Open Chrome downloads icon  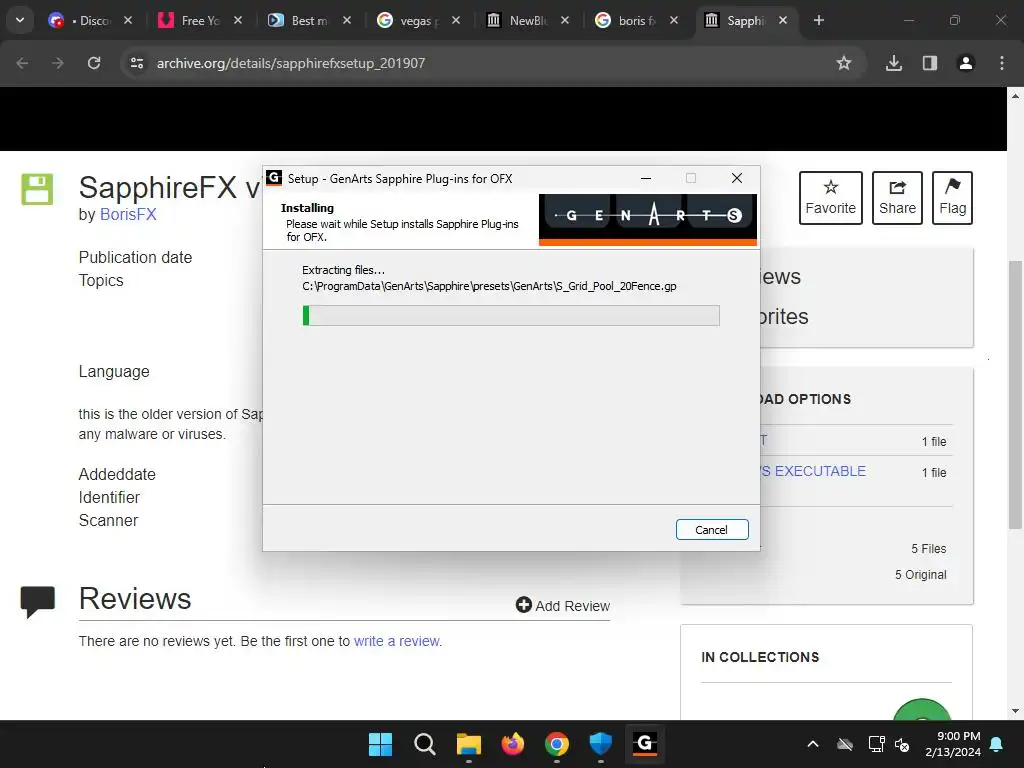(x=894, y=63)
